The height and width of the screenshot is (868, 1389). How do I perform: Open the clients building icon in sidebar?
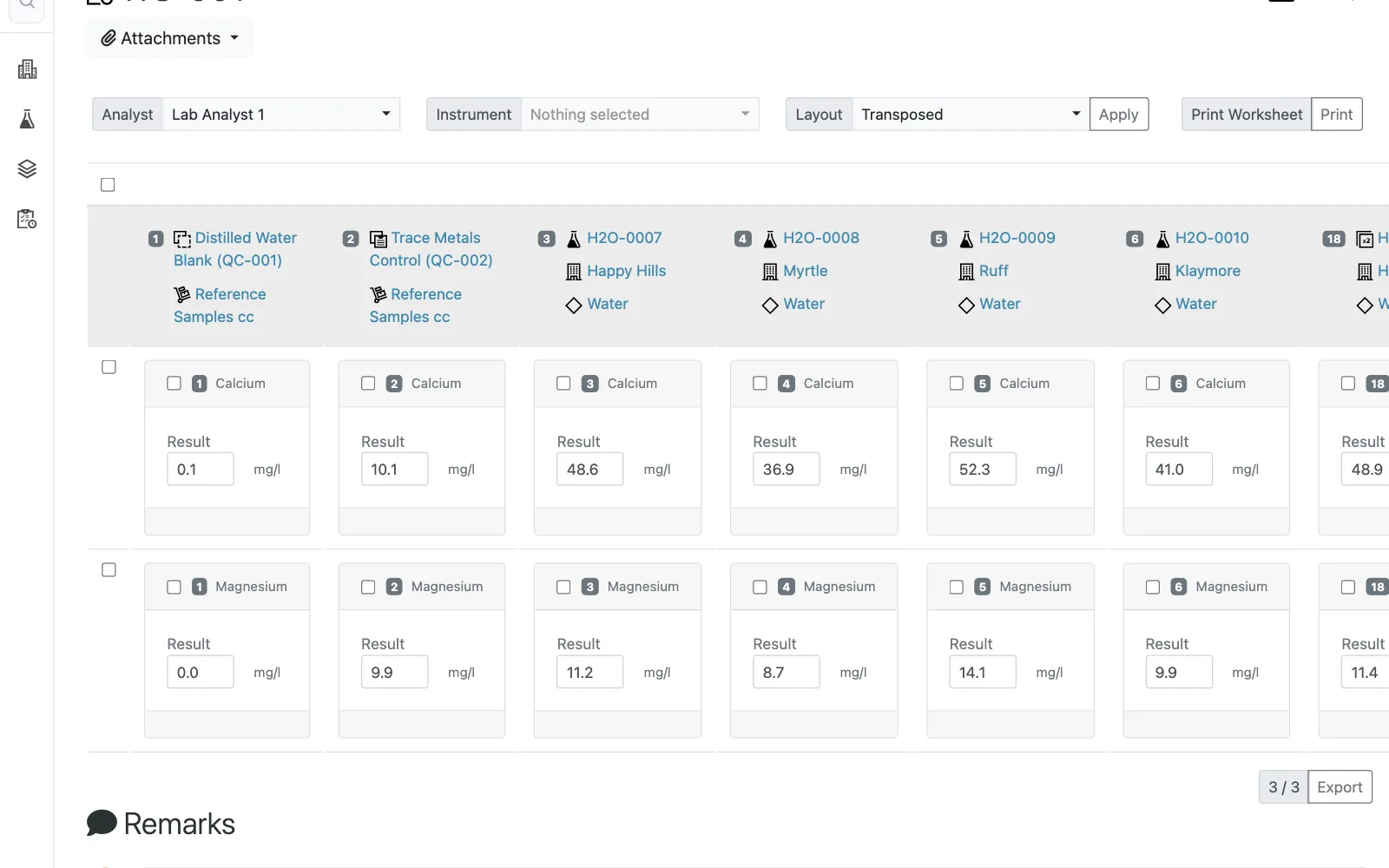pos(27,69)
